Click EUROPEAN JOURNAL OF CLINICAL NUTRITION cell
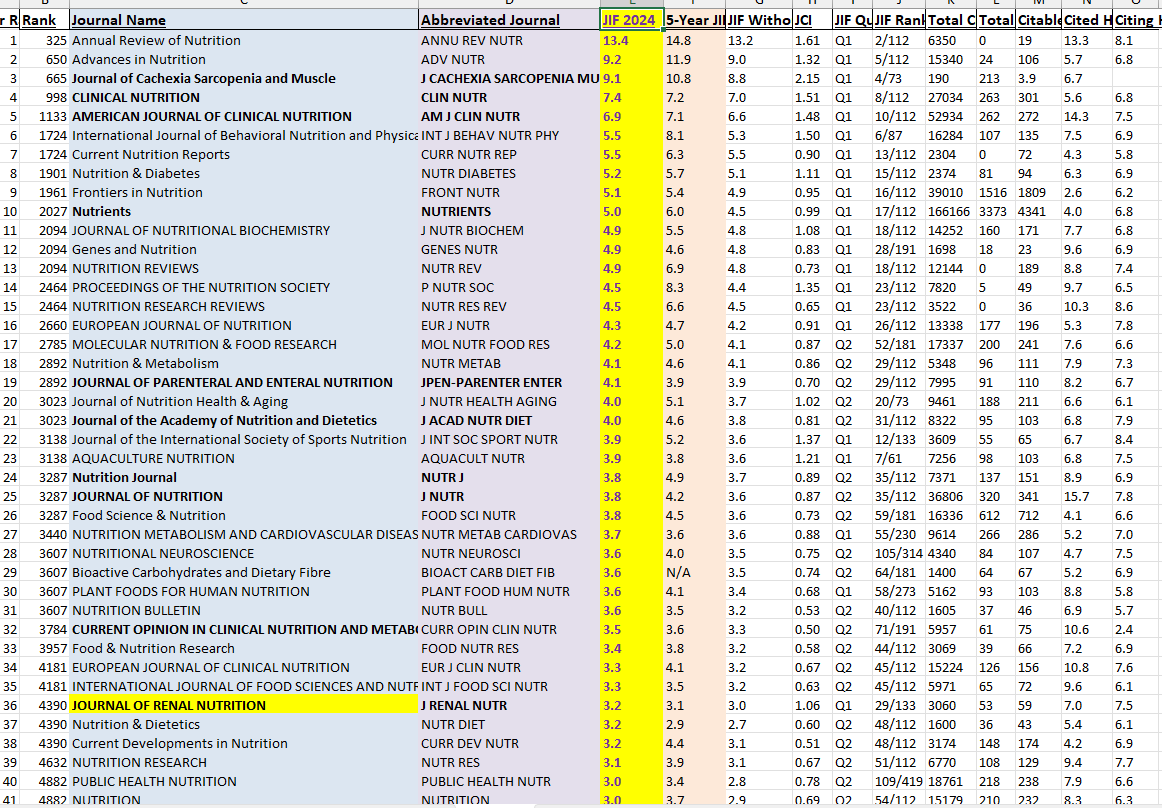The width and height of the screenshot is (1162, 808). 244,668
